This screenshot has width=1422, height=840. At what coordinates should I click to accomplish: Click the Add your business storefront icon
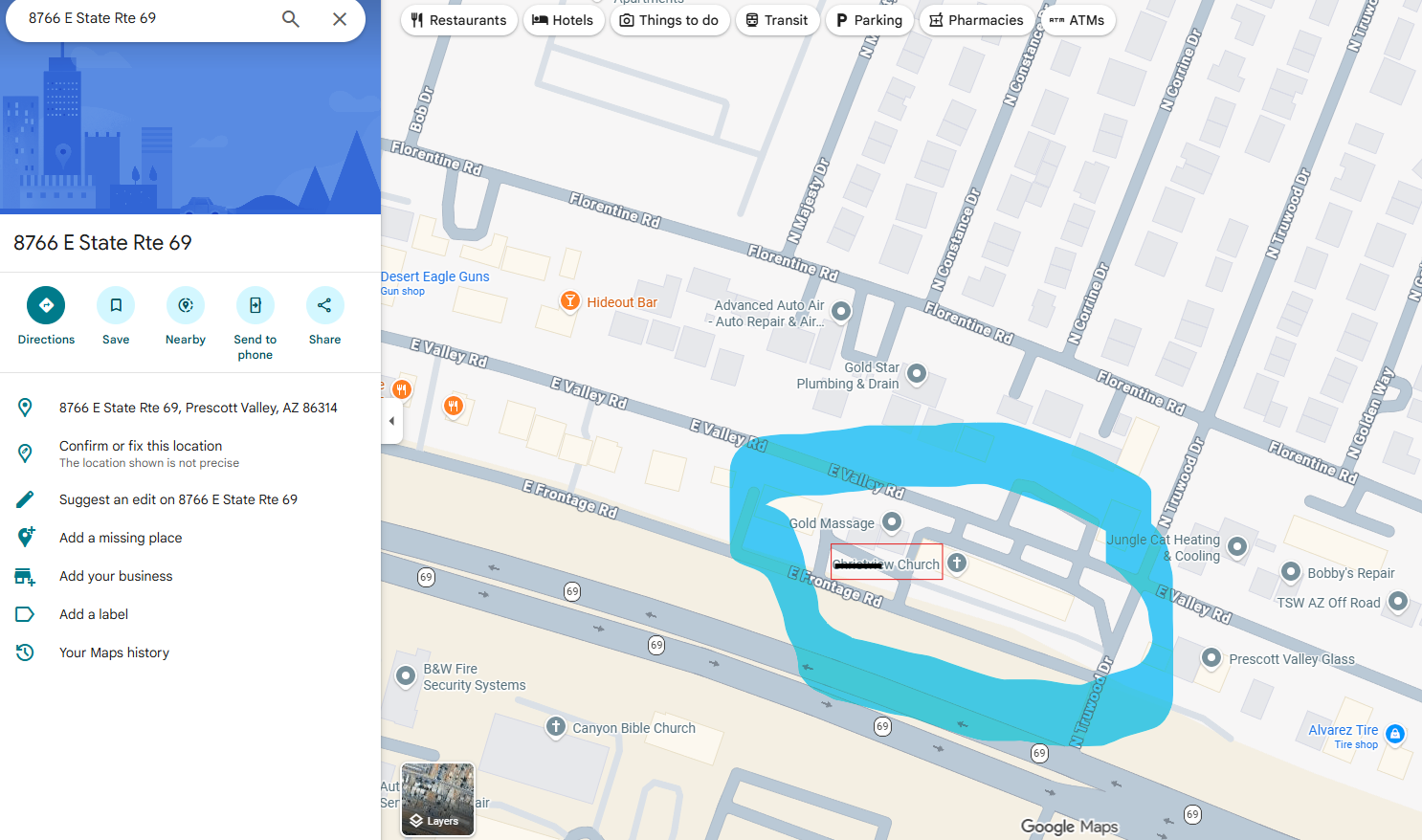(26, 576)
